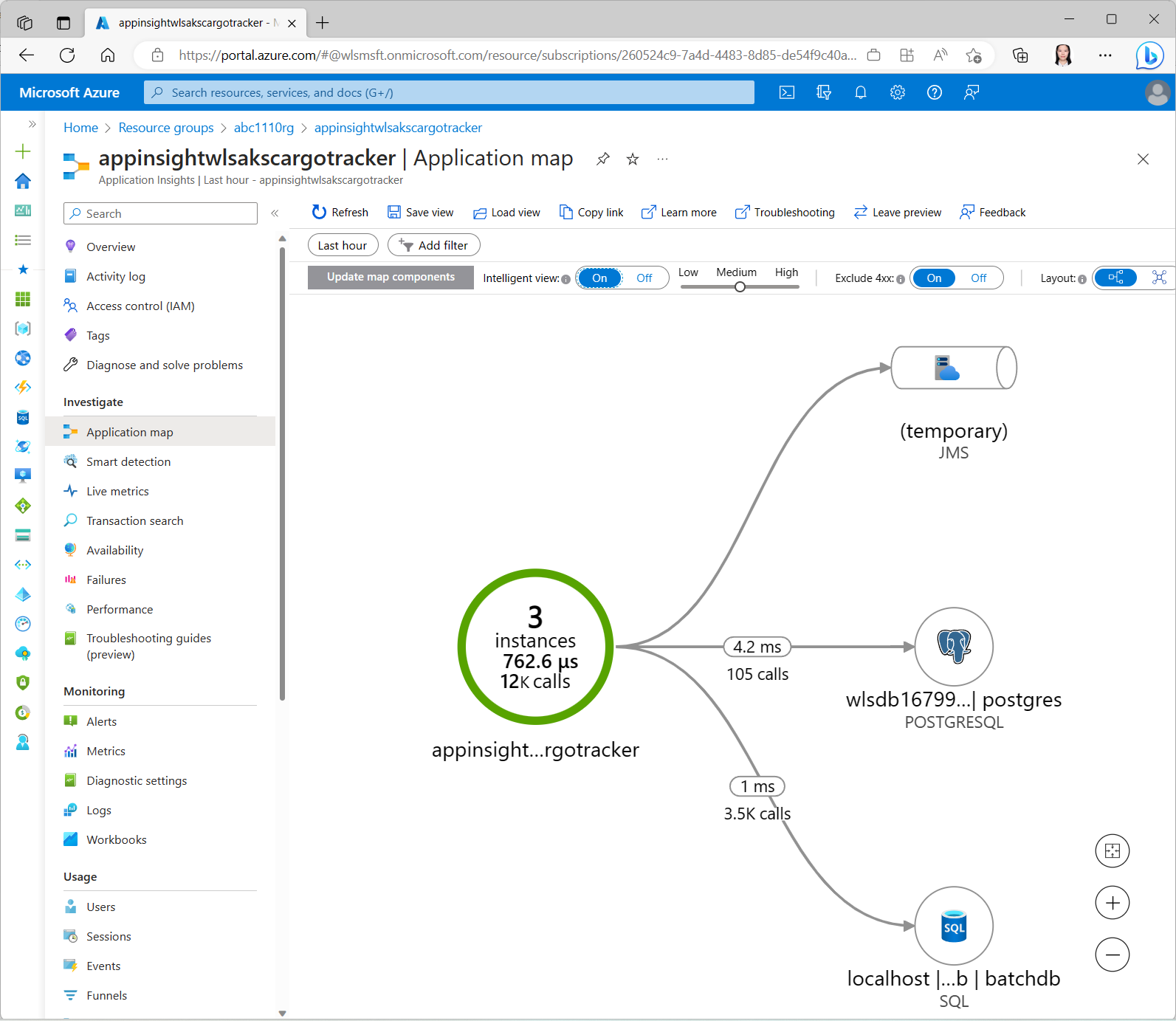Set sensitivity to High

click(786, 272)
